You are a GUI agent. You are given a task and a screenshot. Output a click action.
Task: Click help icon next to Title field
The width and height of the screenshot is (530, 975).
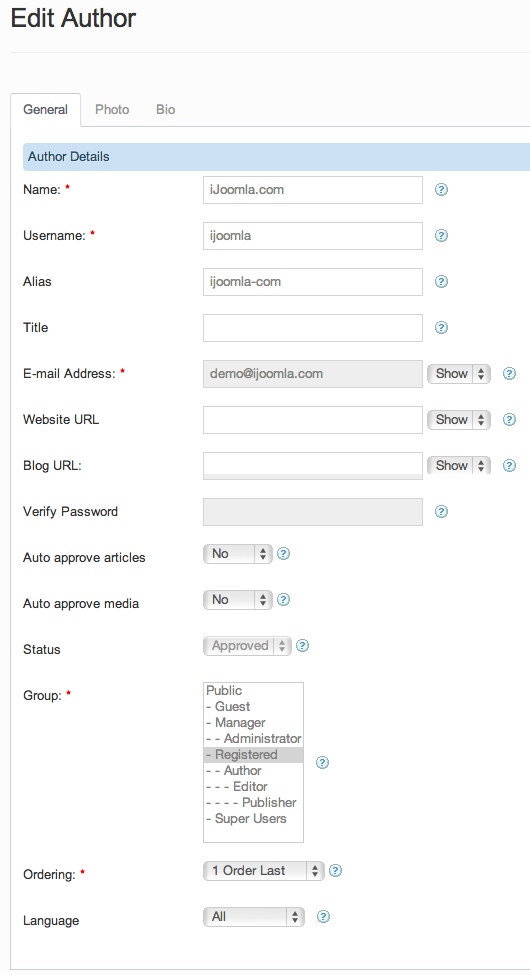[441, 328]
